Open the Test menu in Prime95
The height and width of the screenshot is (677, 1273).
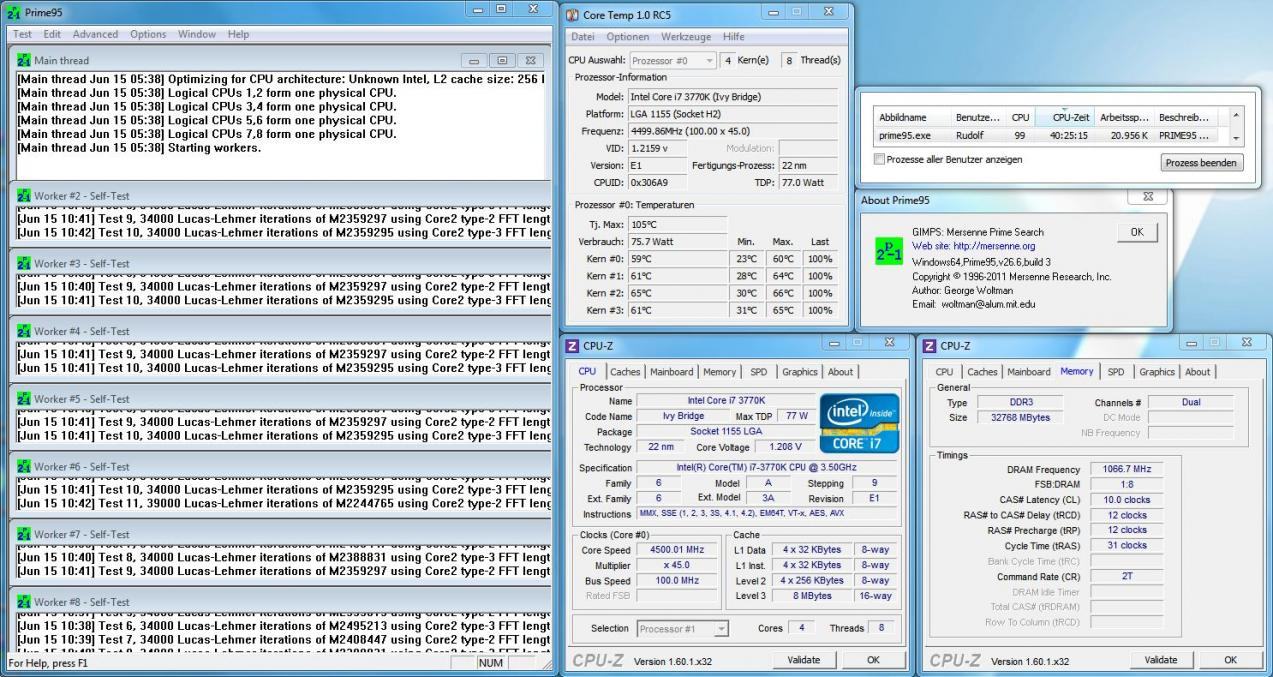22,34
